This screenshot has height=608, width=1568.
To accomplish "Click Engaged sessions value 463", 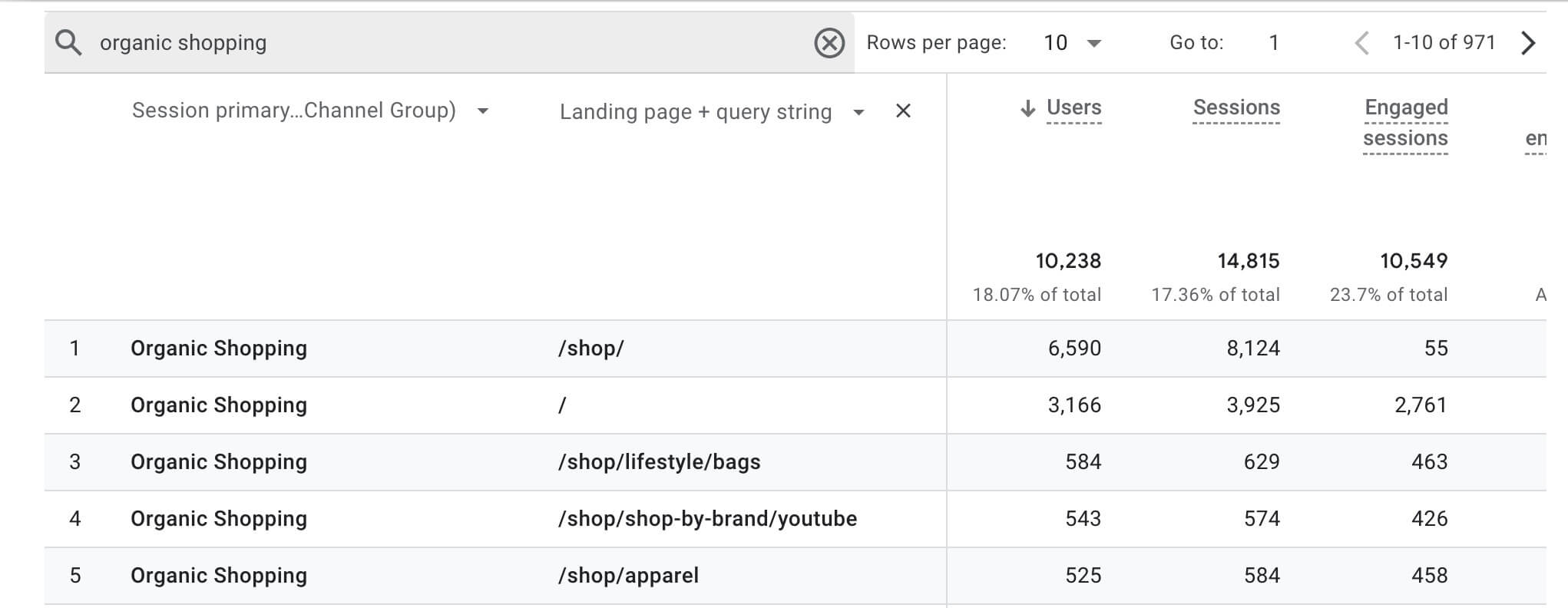I will (x=1430, y=462).
